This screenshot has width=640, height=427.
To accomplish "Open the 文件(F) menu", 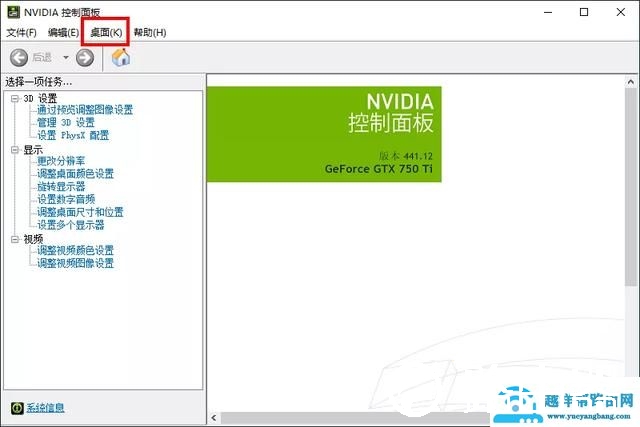I will click(x=21, y=33).
